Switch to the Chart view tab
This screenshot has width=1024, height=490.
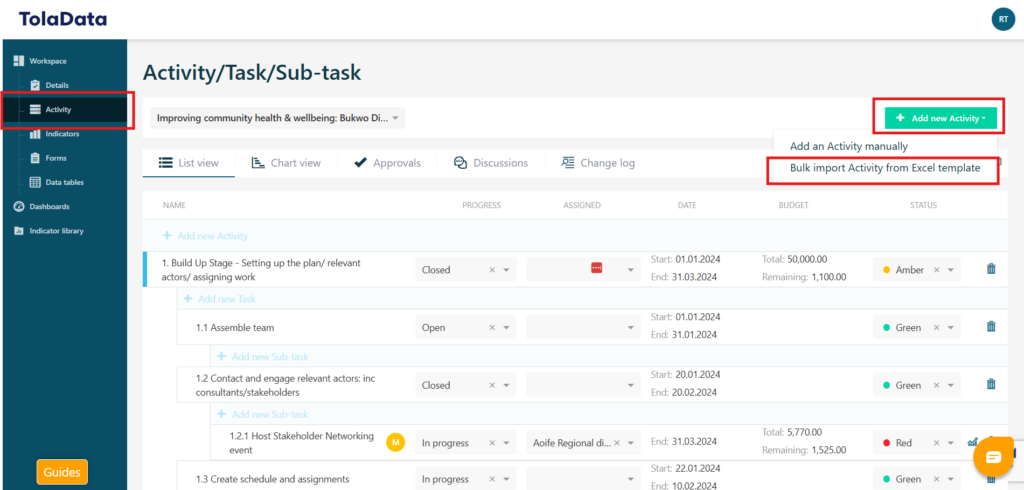tap(286, 163)
